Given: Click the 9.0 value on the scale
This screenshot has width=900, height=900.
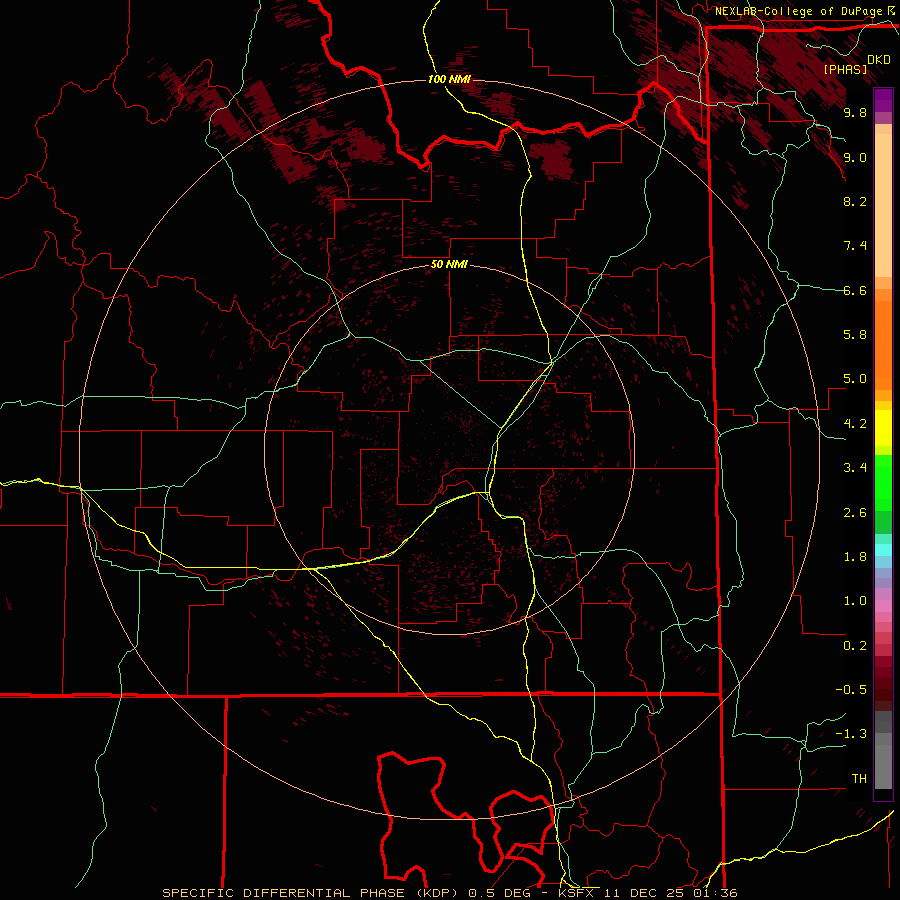Looking at the screenshot, I should [x=855, y=157].
